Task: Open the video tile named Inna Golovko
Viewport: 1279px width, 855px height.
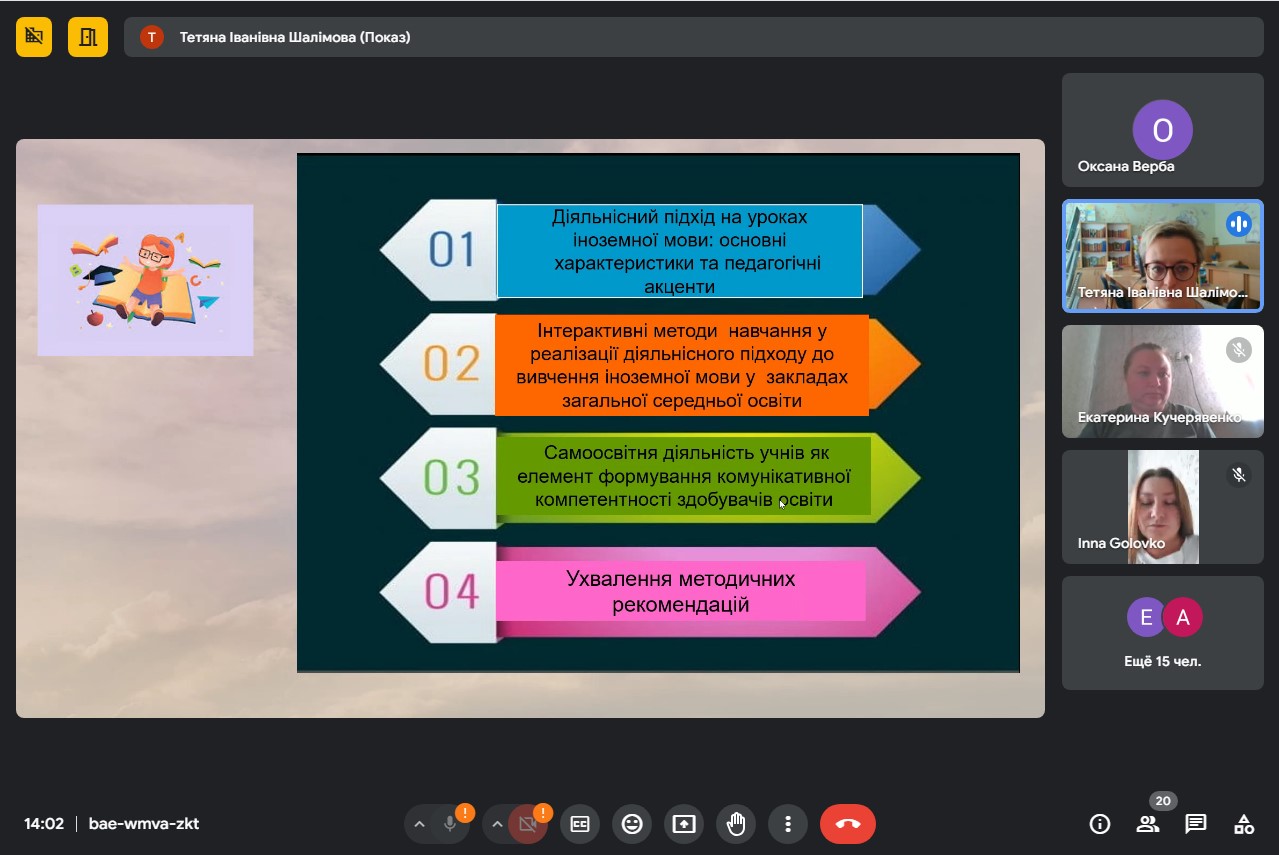Action: 1163,507
